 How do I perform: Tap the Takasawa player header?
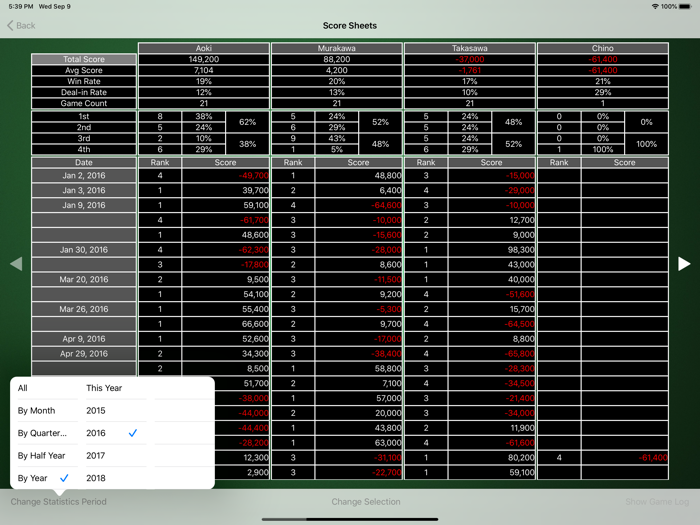[x=470, y=48]
